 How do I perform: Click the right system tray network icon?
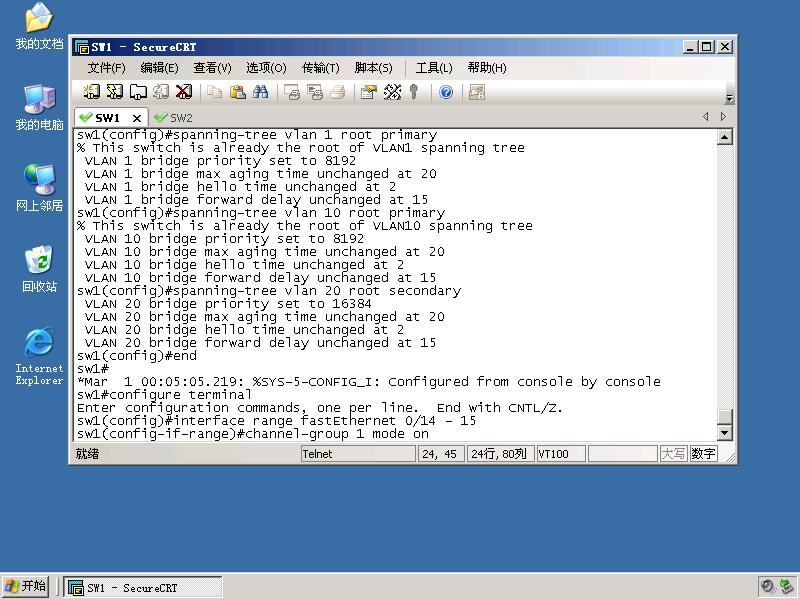tap(786, 587)
